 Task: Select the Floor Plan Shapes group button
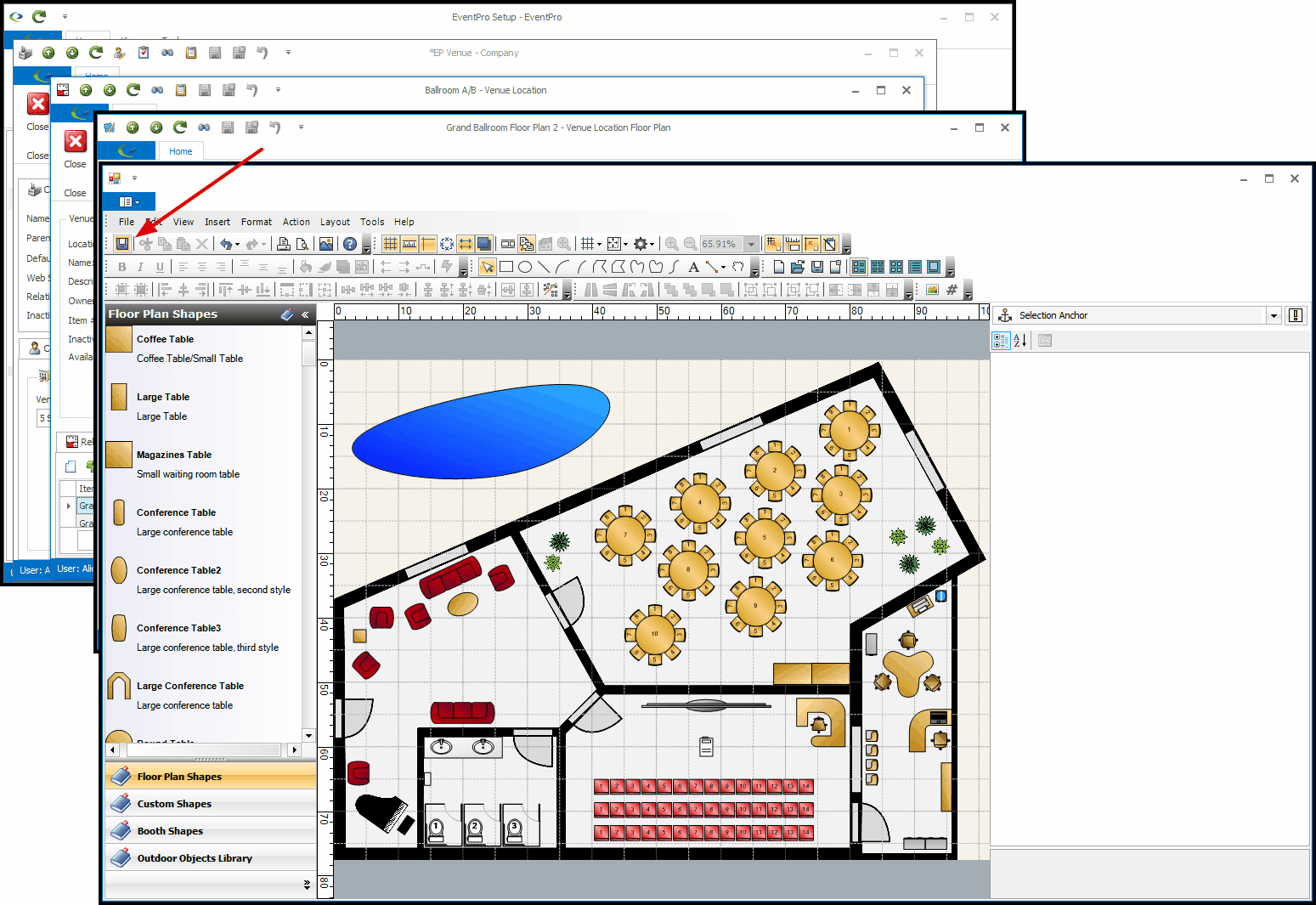[211, 777]
